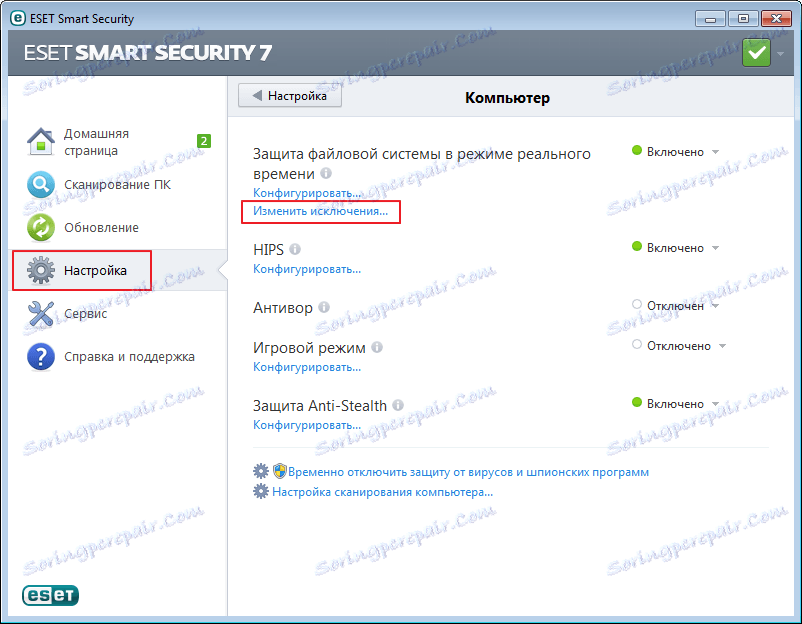Open Конфигурировать link under Защита Anti-Stealth
The image size is (802, 624).
(x=307, y=425)
